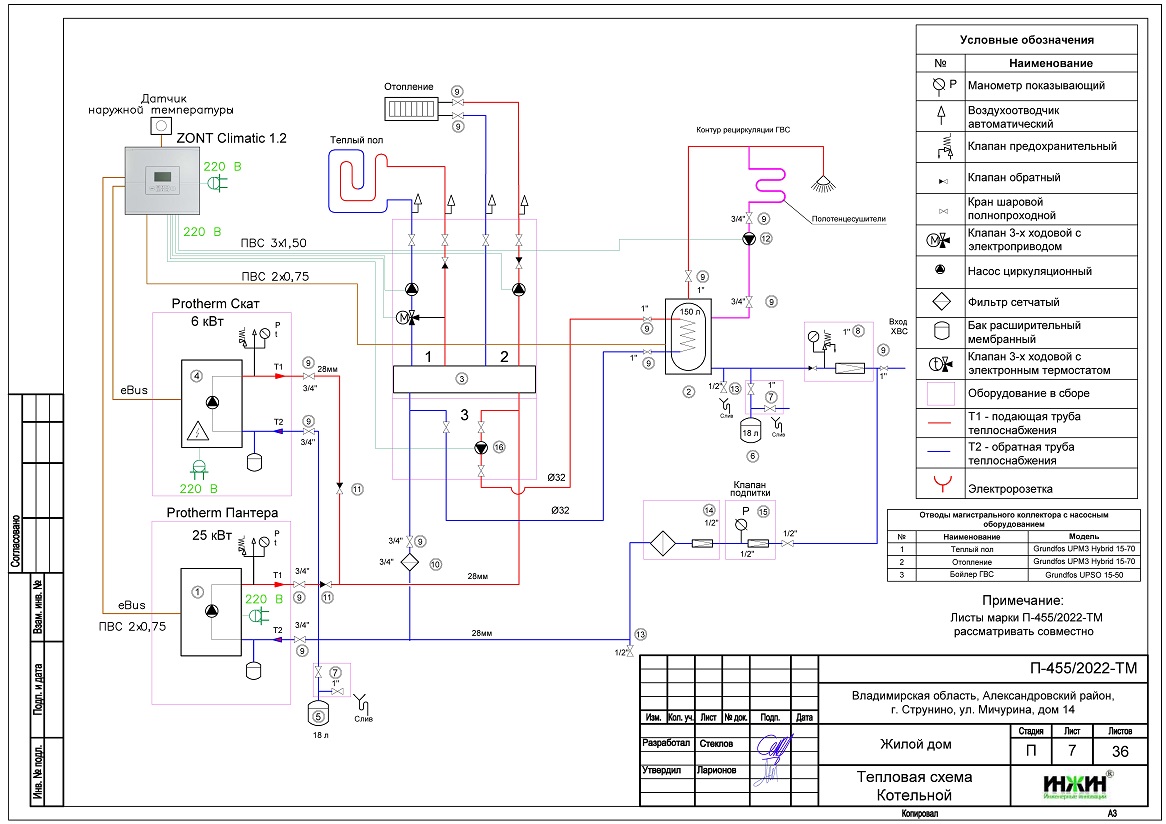The image size is (1166, 824).
Task: Select the outdoor temperature sensor box
Action: point(160,127)
